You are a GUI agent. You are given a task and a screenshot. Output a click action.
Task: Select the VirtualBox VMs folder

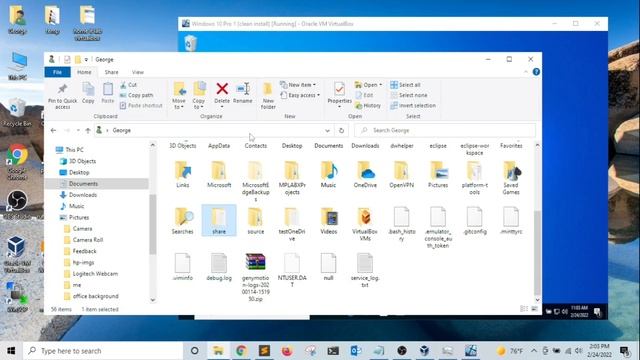365,224
